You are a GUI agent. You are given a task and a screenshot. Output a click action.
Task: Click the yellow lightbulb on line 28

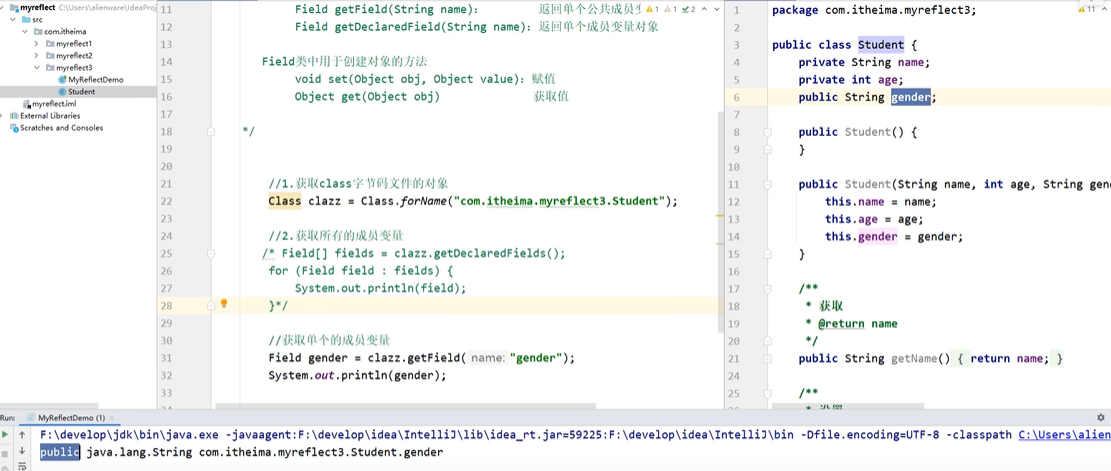point(224,304)
